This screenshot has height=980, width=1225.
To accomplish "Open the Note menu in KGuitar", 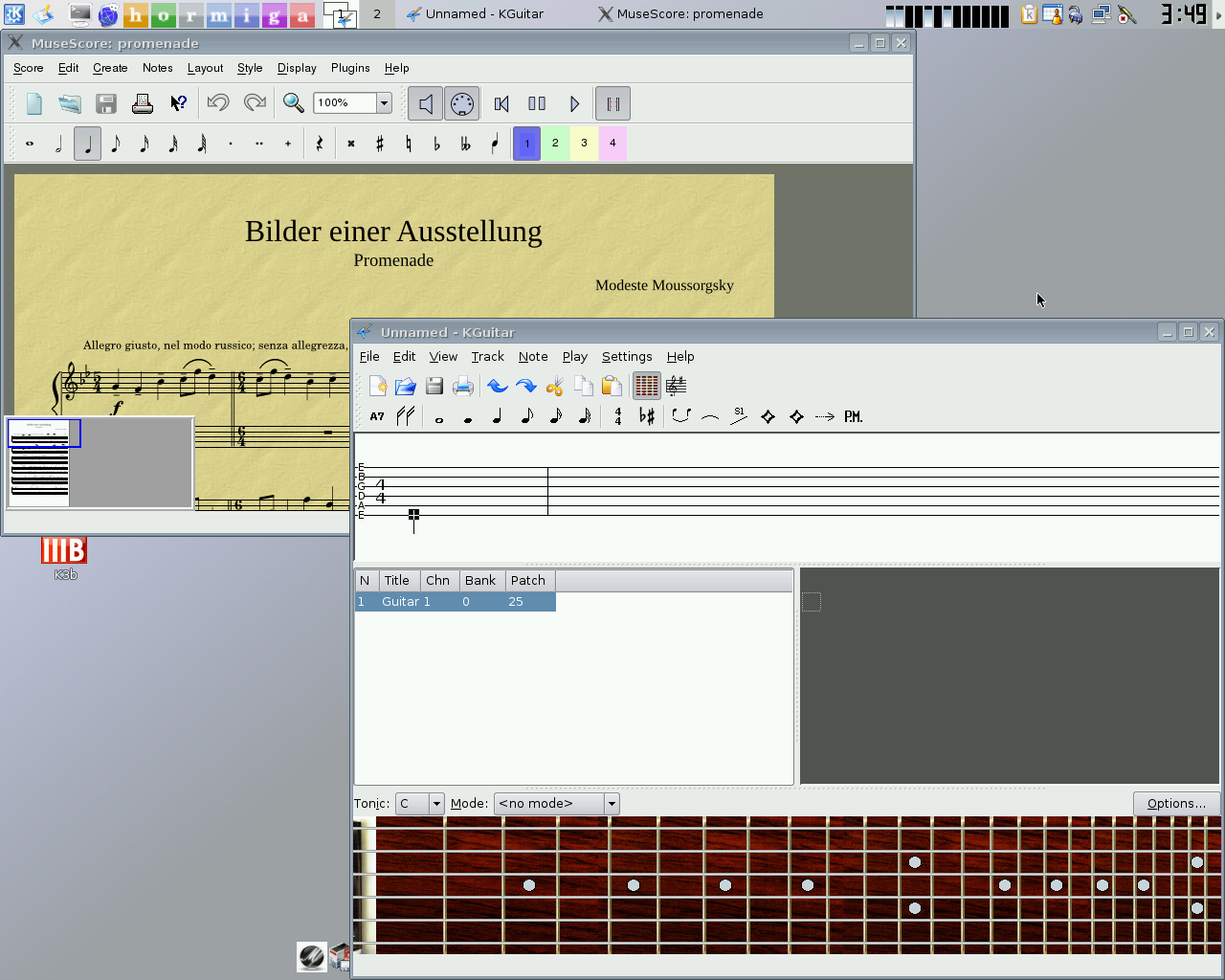I will tap(533, 356).
